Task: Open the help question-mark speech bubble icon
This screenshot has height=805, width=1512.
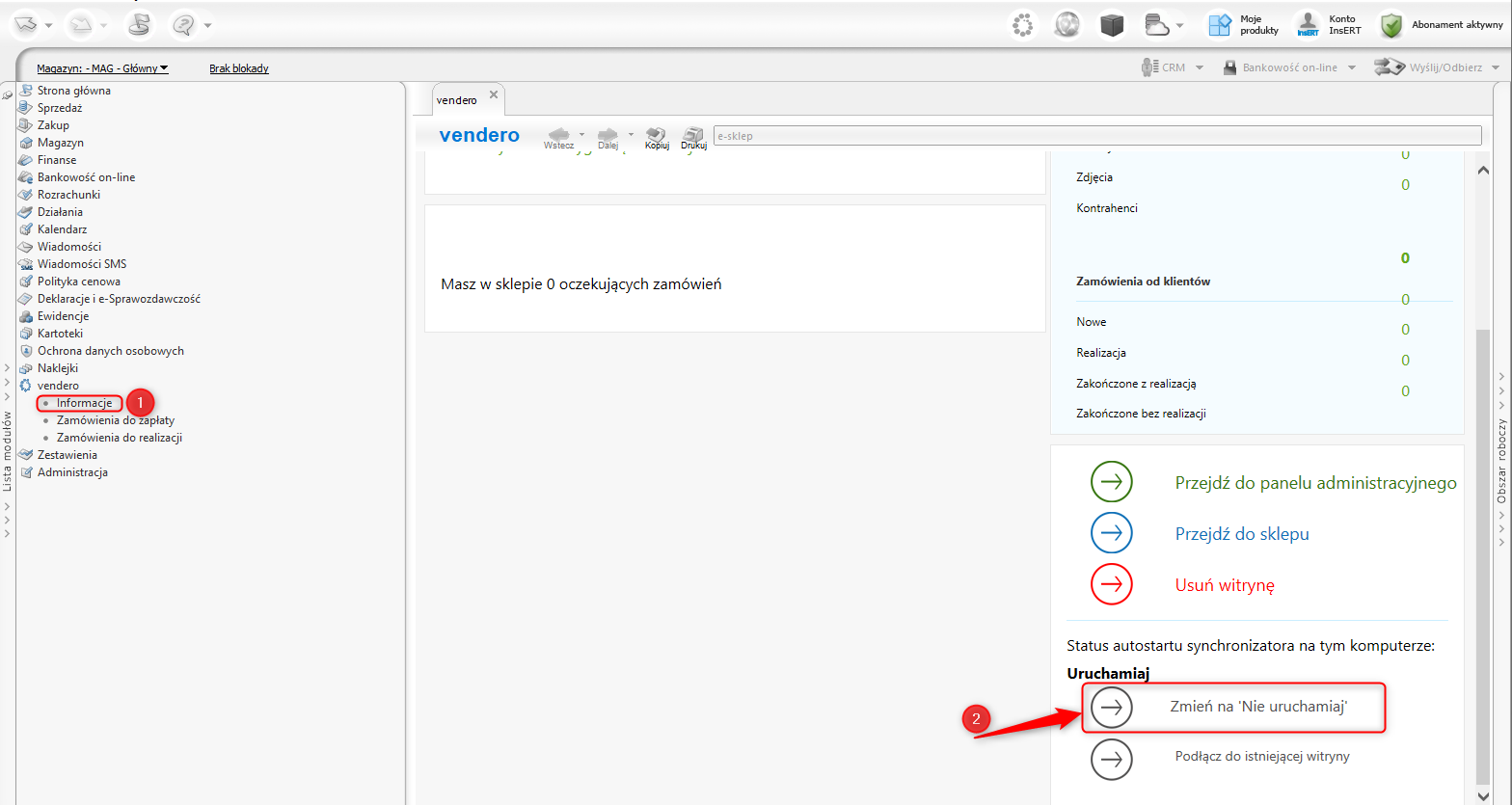Action: point(184,24)
